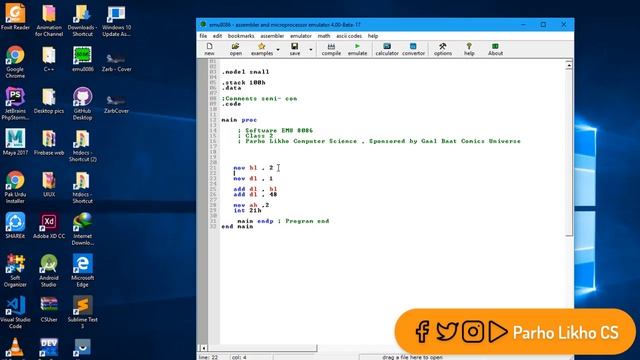This screenshot has height=360, width=640.
Task: Select the Maya 2017 desktop icon
Action: (x=15, y=142)
